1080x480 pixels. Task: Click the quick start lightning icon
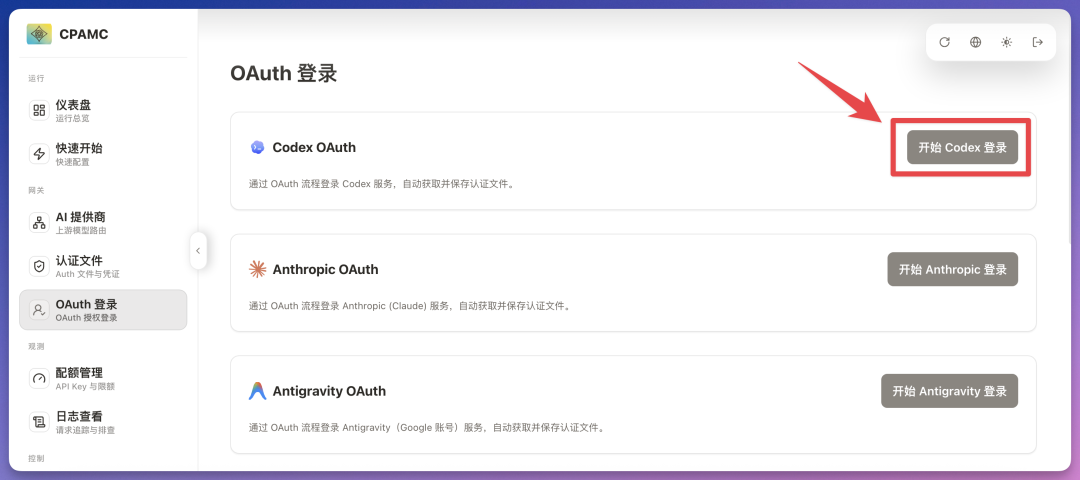39,154
